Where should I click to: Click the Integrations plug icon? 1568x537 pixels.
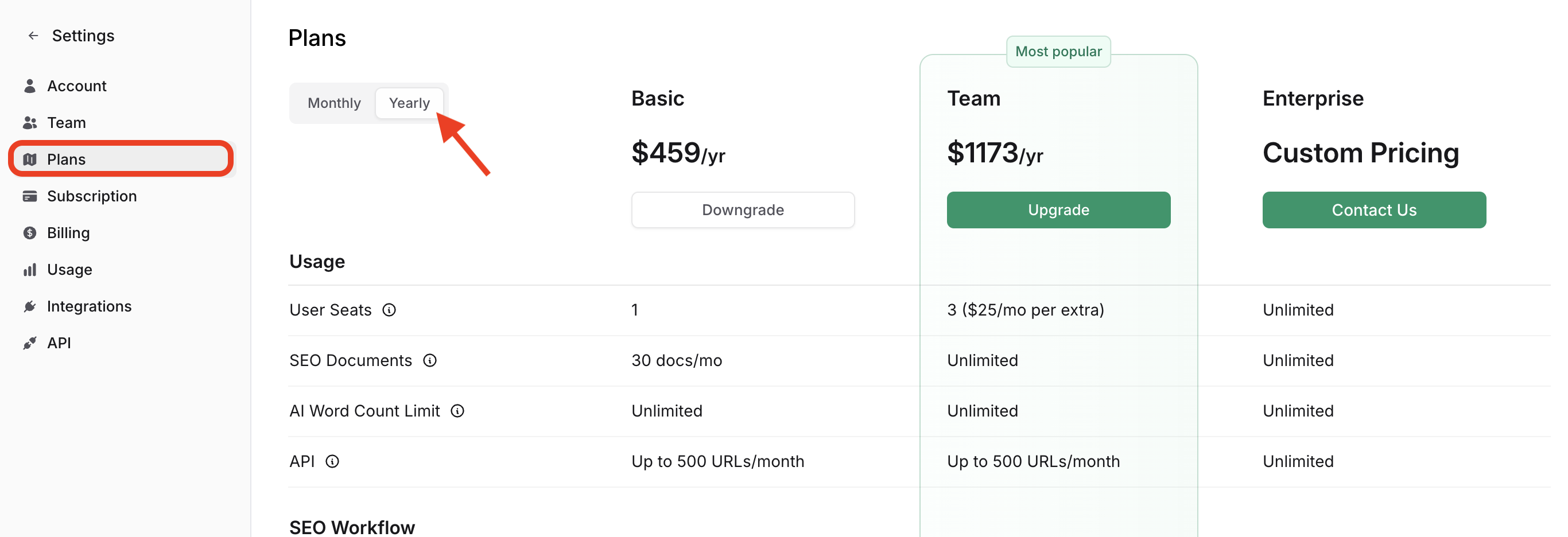point(30,306)
